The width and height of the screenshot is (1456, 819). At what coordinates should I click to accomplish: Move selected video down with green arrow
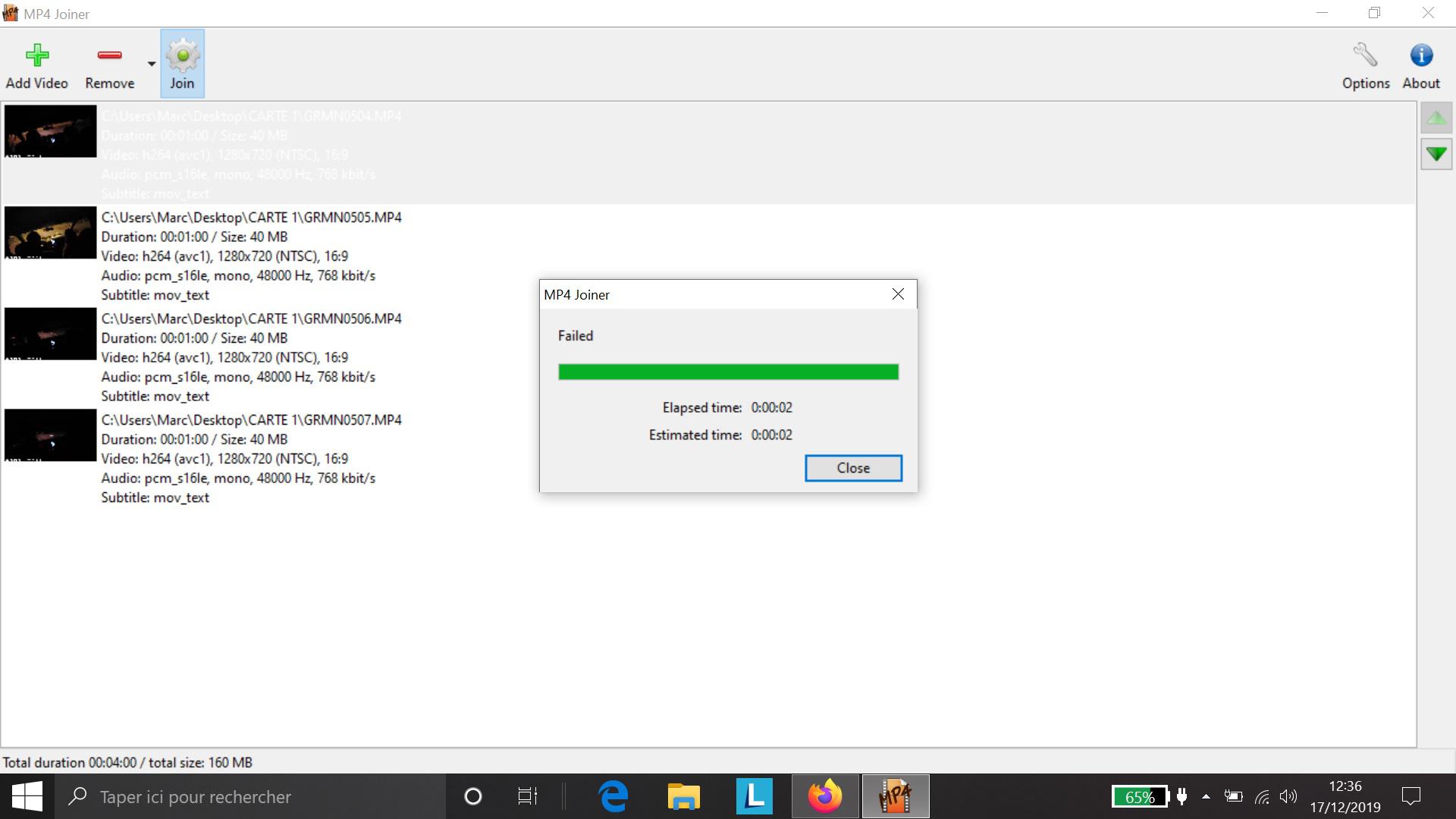pyautogui.click(x=1436, y=155)
